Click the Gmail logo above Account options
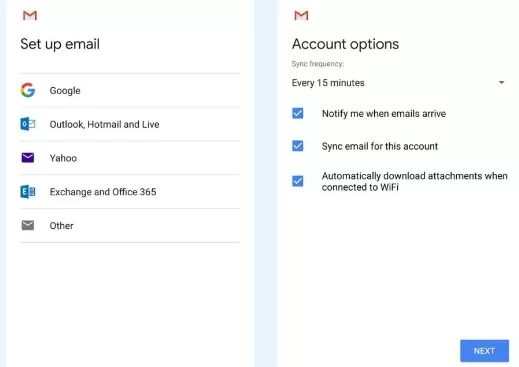Viewport: 519px width, 367px height. [301, 15]
